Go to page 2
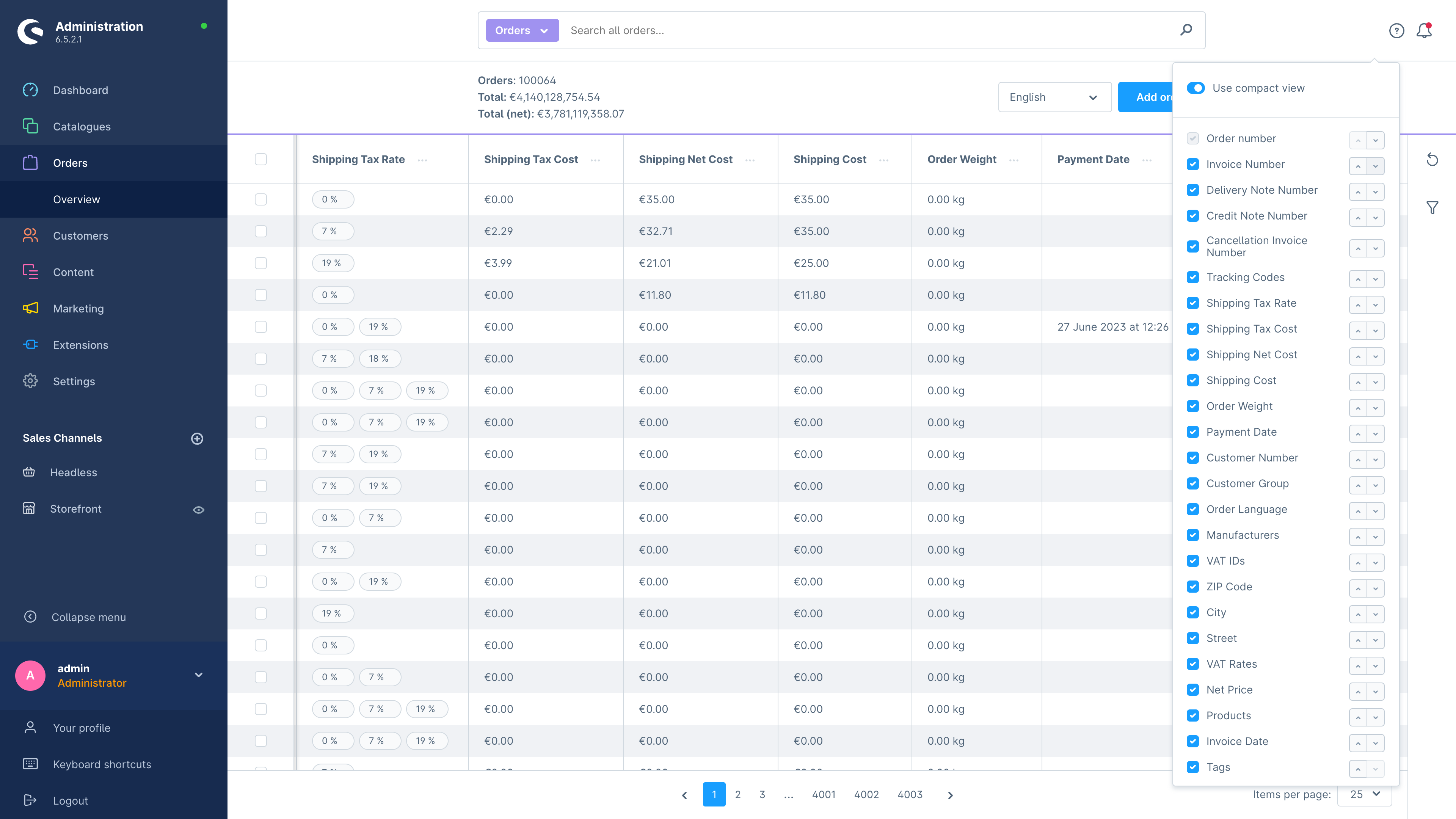This screenshot has height=819, width=1456. [737, 795]
